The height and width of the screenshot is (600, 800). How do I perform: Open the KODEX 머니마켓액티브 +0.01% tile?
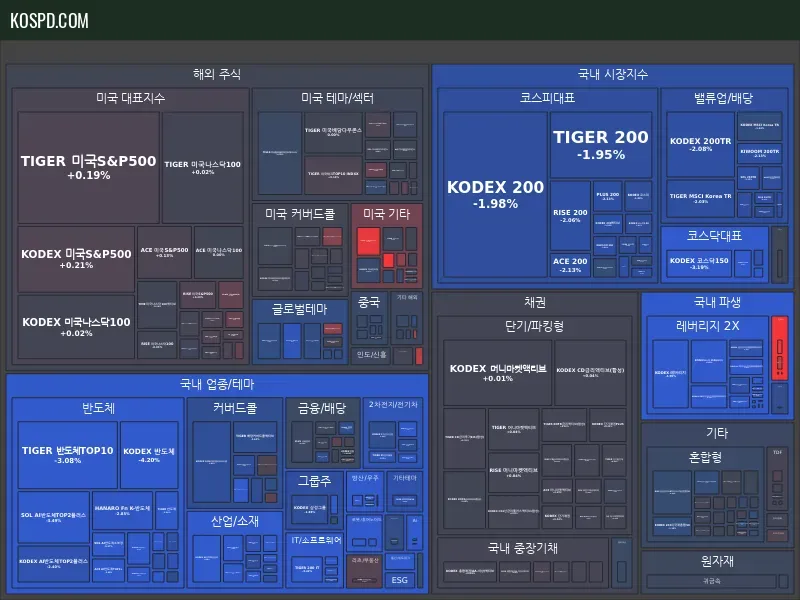(497, 373)
